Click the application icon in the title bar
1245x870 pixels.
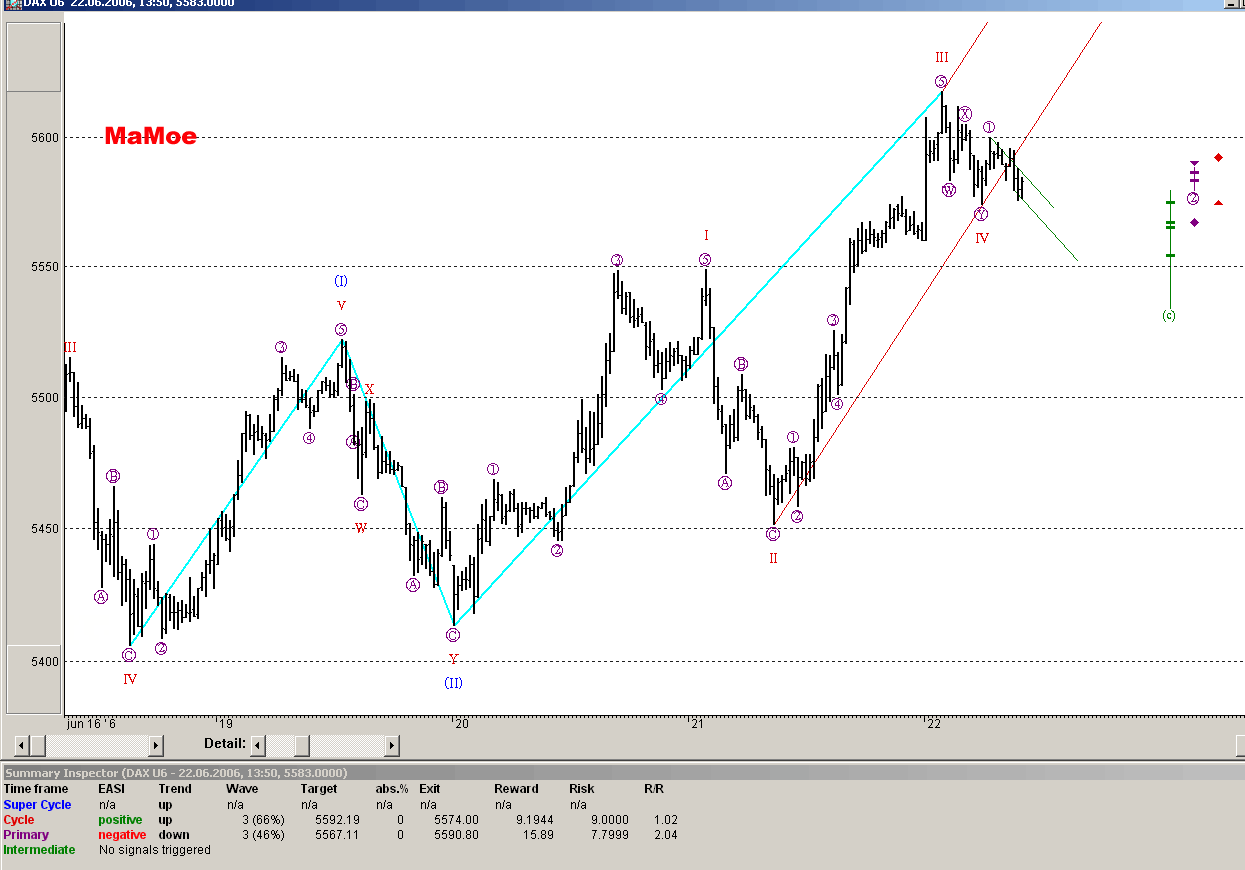[13, 7]
